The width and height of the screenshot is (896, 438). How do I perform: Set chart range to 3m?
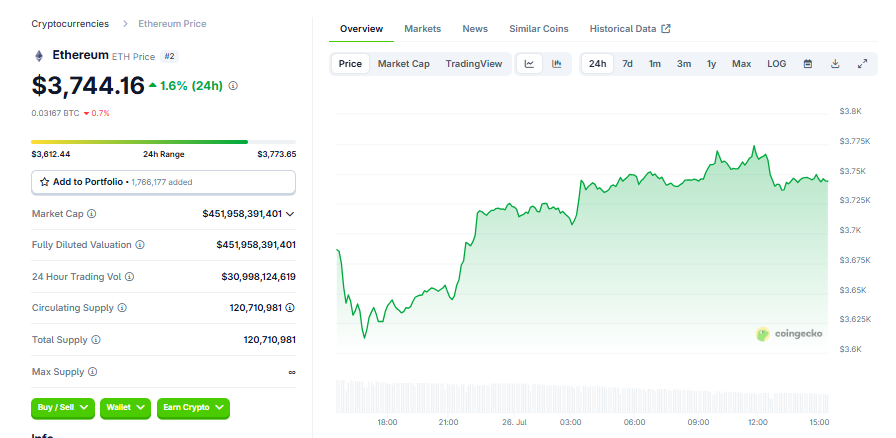click(x=683, y=64)
